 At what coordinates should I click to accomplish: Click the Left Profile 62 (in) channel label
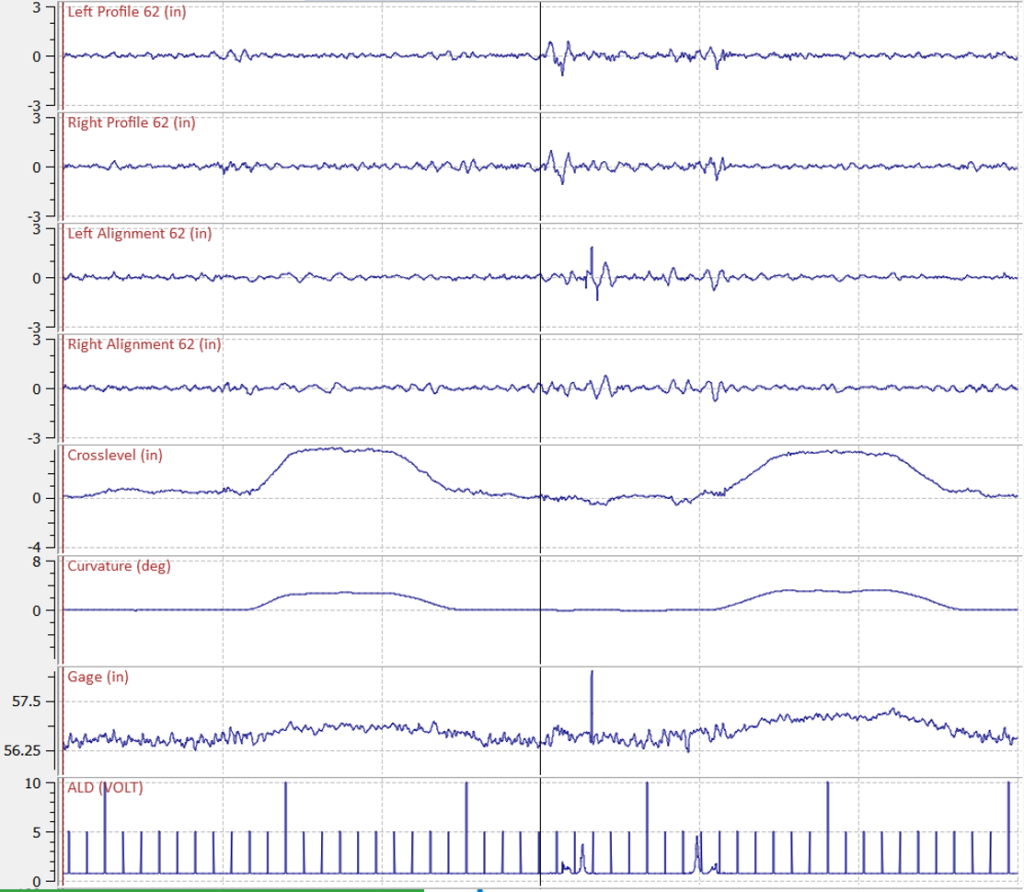pos(127,12)
